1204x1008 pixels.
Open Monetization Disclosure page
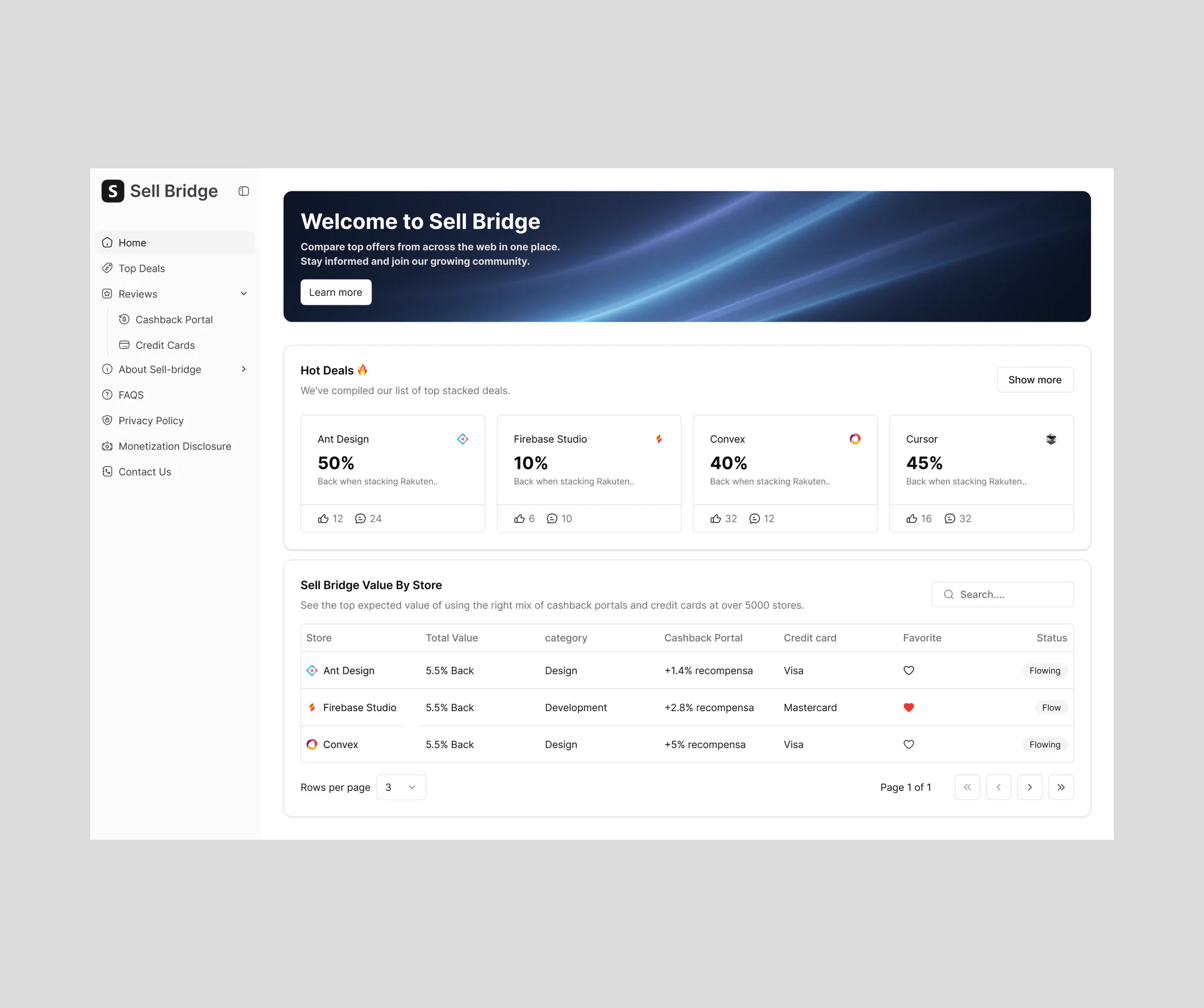pos(175,446)
